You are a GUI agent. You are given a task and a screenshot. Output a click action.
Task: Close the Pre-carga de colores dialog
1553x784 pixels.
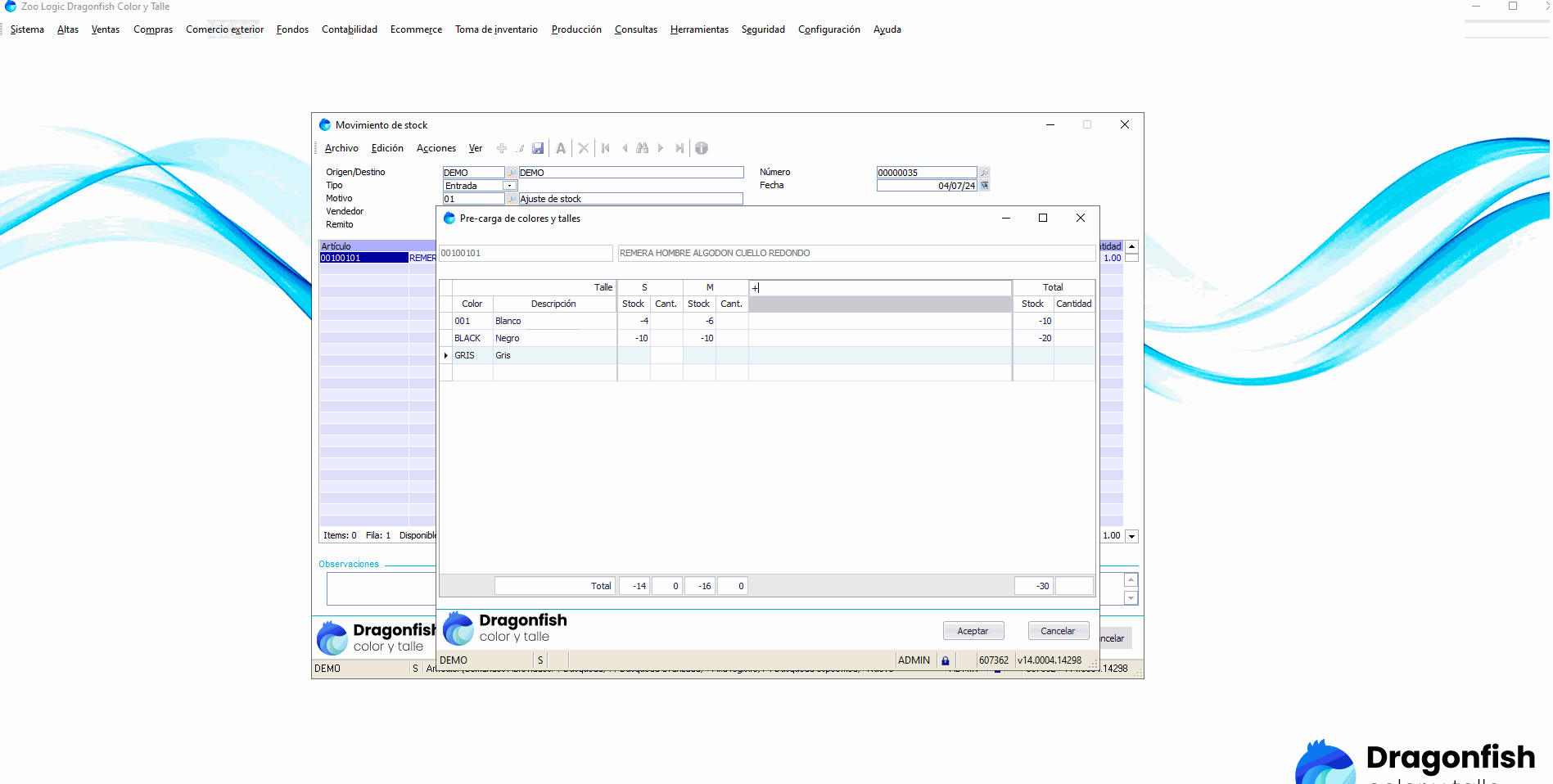coord(1081,218)
